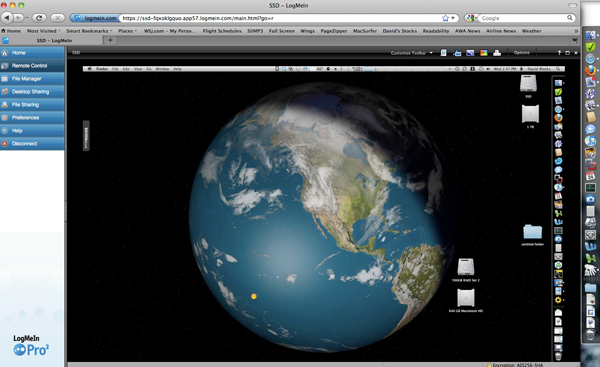Viewport: 600px width, 367px height.
Task: Click the clipboard sync toolbar icon
Action: (443, 53)
